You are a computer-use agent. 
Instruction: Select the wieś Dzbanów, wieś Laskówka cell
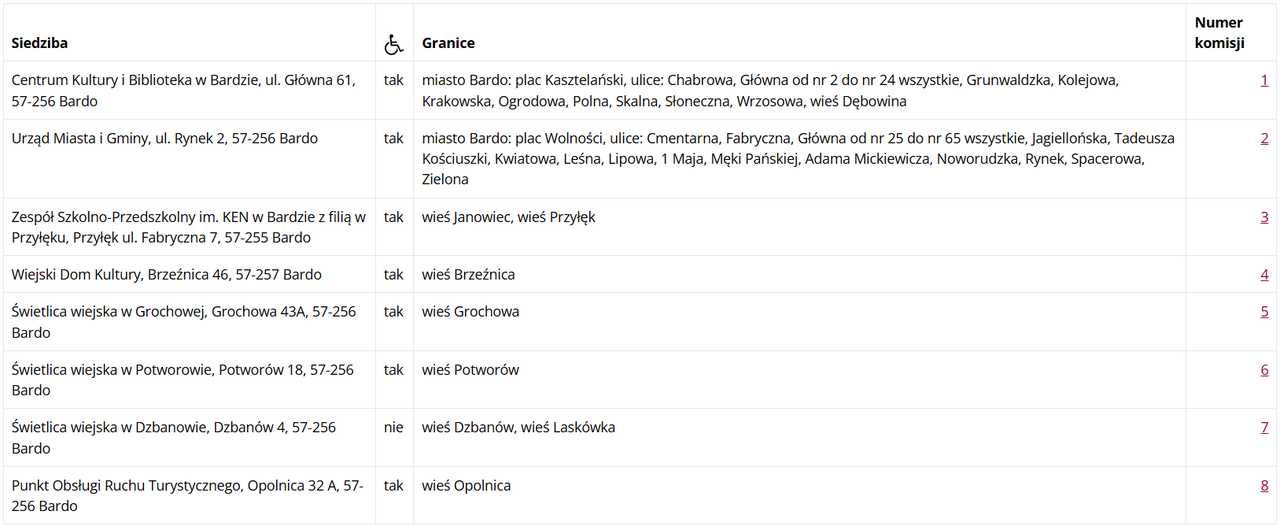pos(800,437)
